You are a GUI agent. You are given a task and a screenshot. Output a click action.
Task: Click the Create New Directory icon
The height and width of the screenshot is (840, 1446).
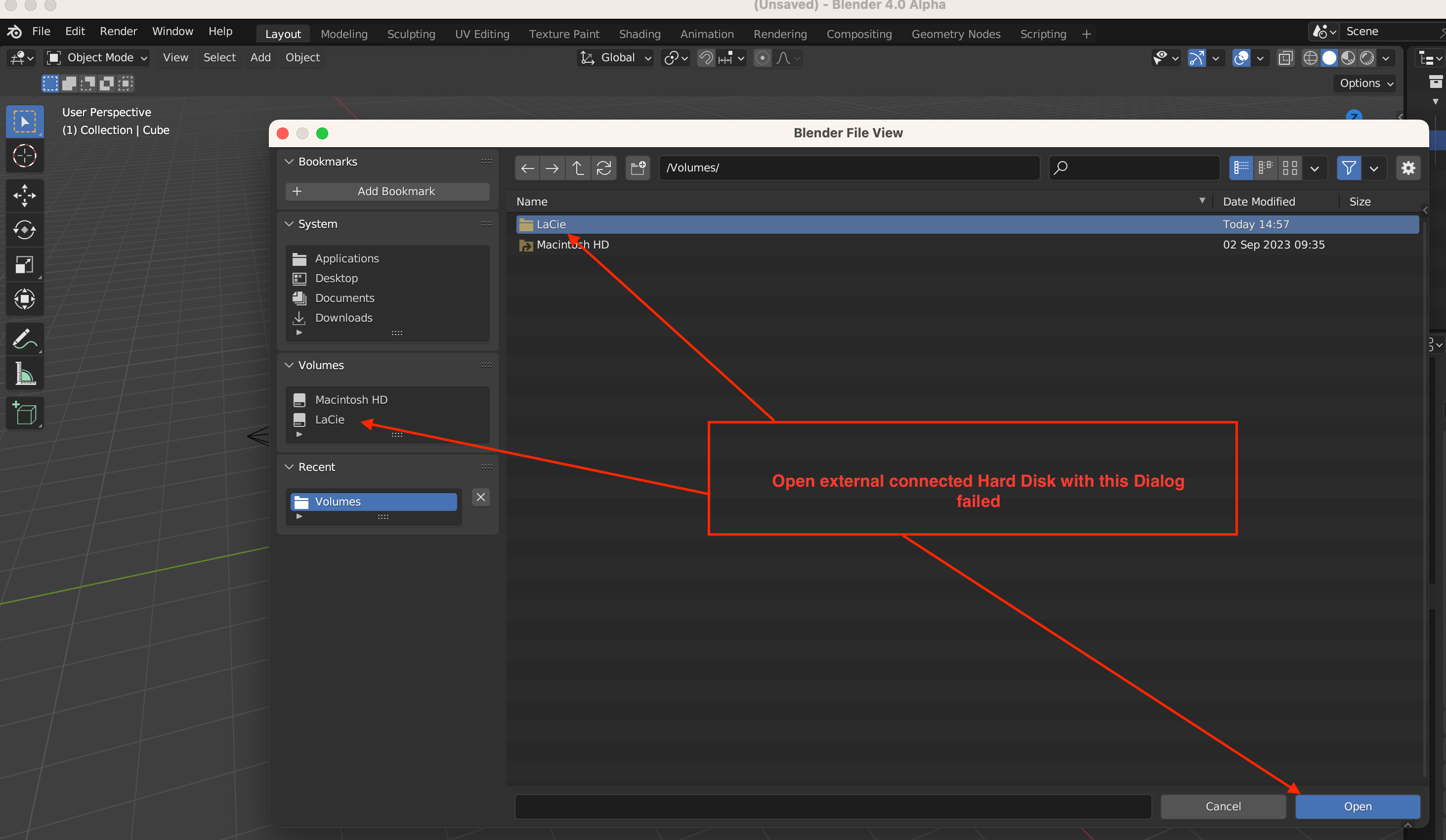[638, 168]
